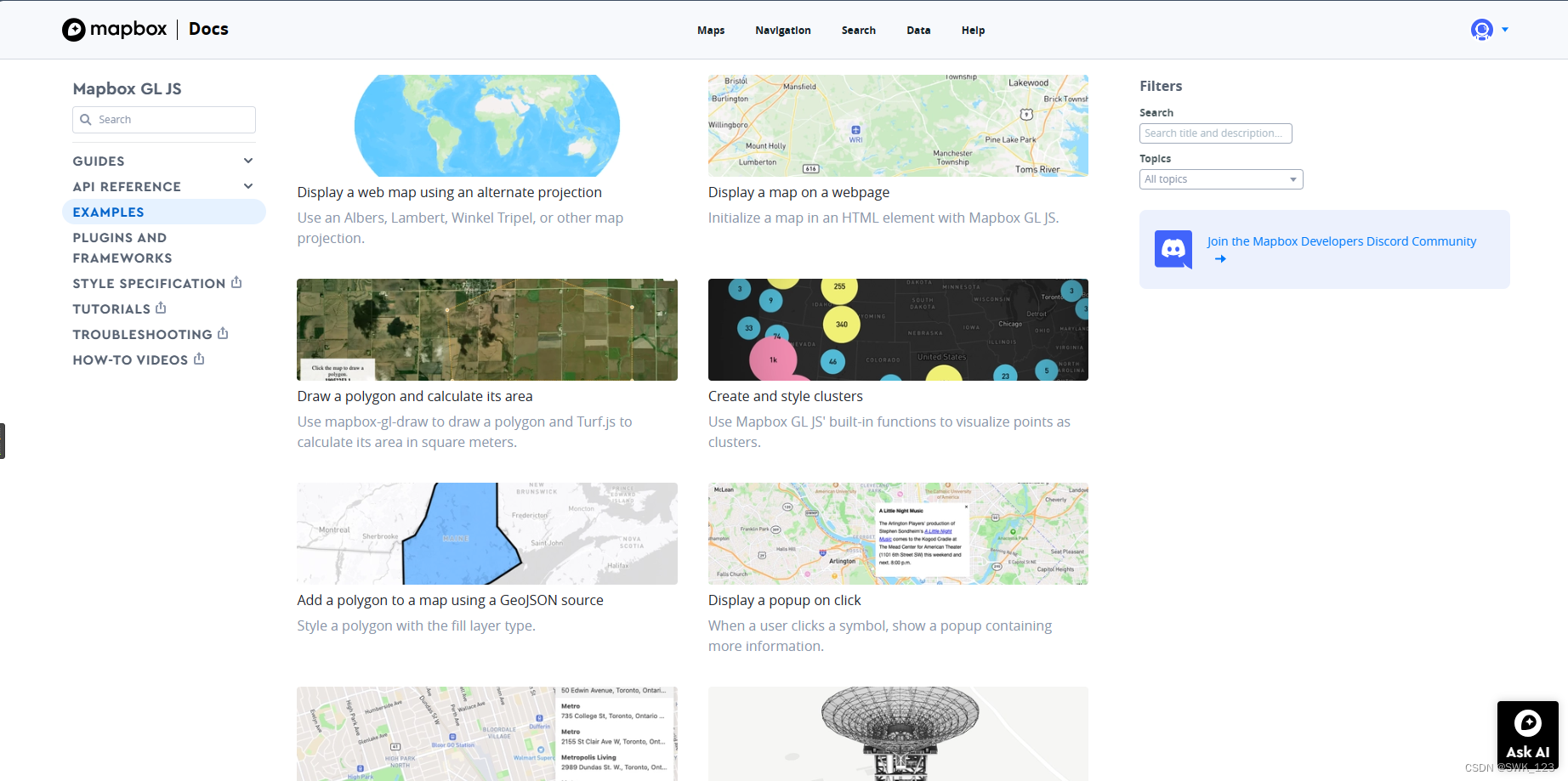
Task: Open 'Draw a polygon and calculate its area'
Action: pyautogui.click(x=415, y=397)
